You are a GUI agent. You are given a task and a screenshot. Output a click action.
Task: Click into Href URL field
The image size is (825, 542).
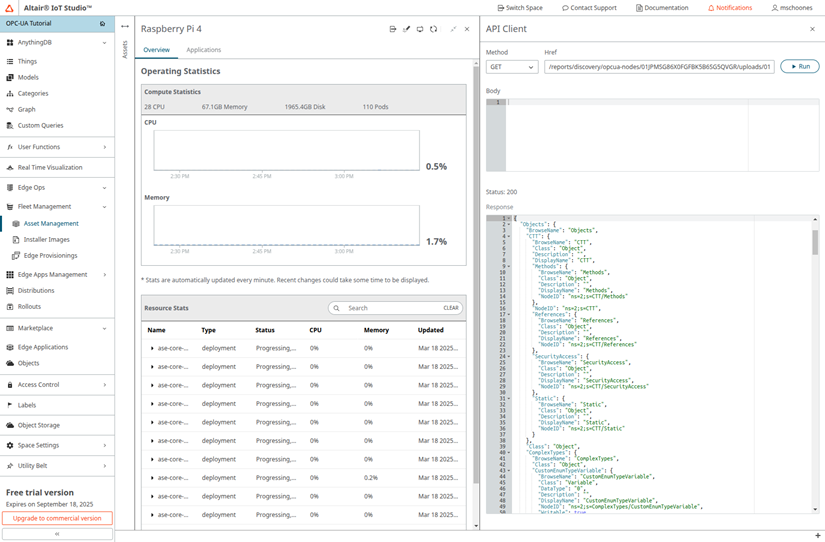point(659,67)
